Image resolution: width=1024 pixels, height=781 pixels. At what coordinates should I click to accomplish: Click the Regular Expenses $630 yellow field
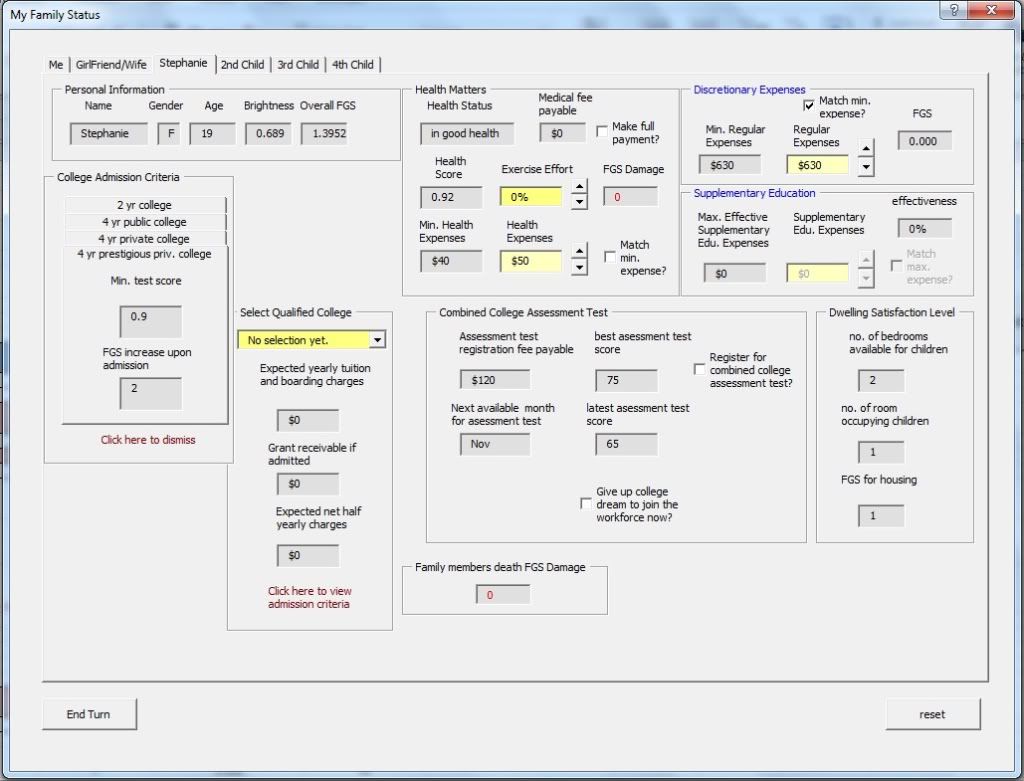[x=818, y=165]
